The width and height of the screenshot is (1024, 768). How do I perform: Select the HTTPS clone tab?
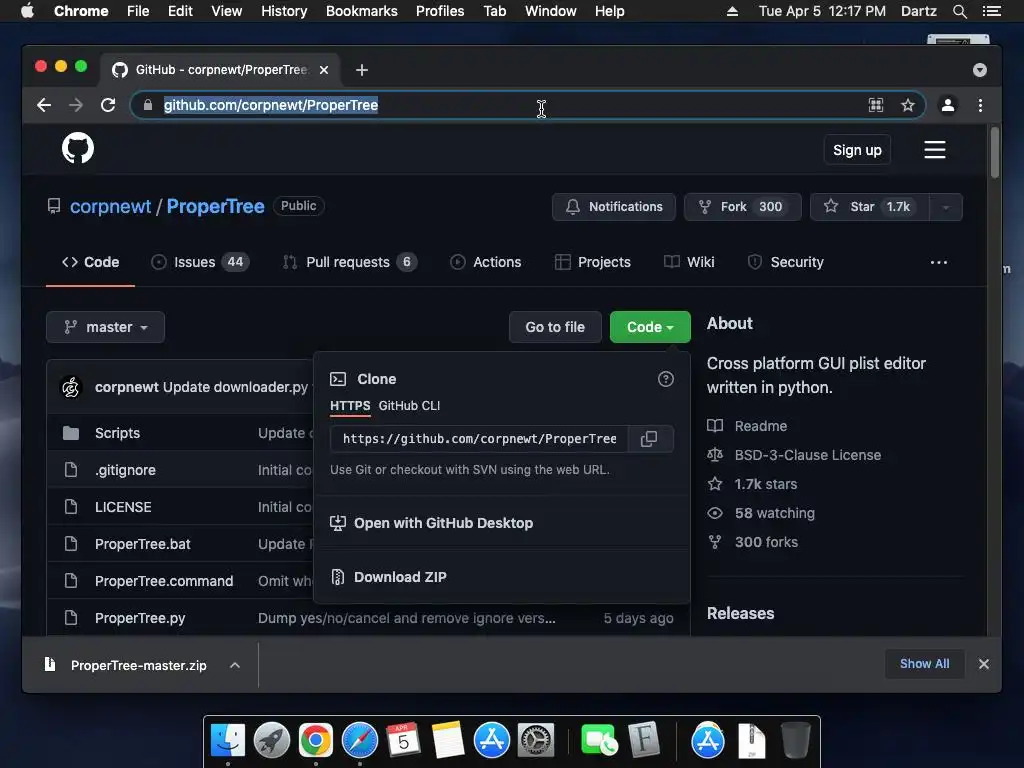point(350,406)
